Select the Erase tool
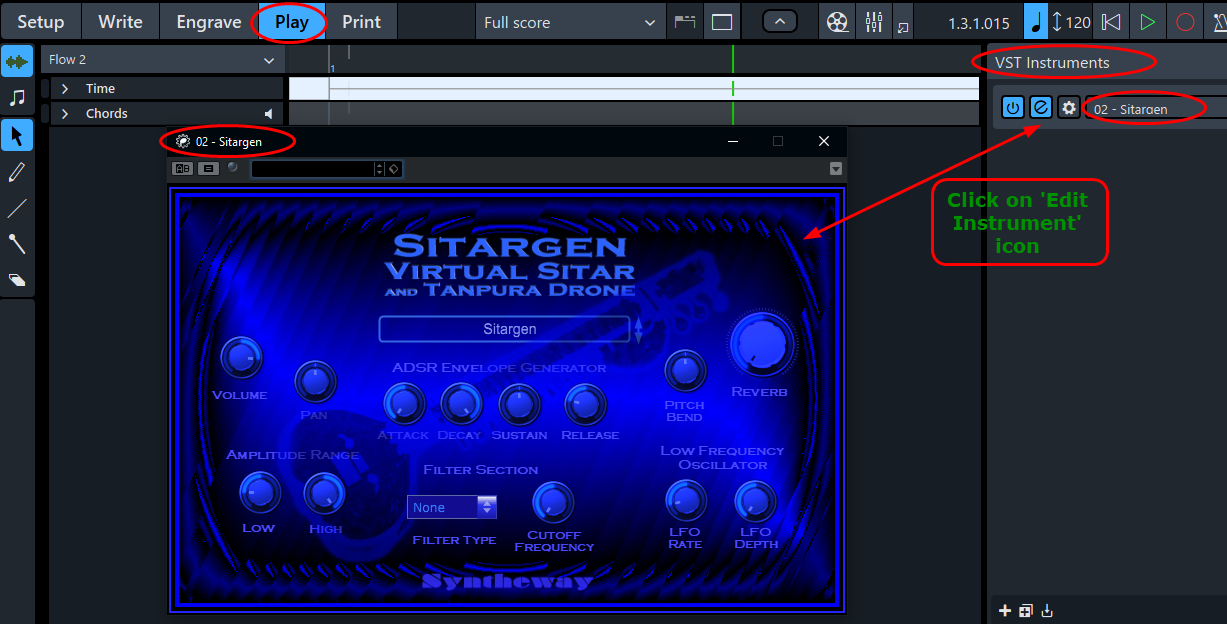Image resolution: width=1227 pixels, height=624 pixels. tap(17, 281)
